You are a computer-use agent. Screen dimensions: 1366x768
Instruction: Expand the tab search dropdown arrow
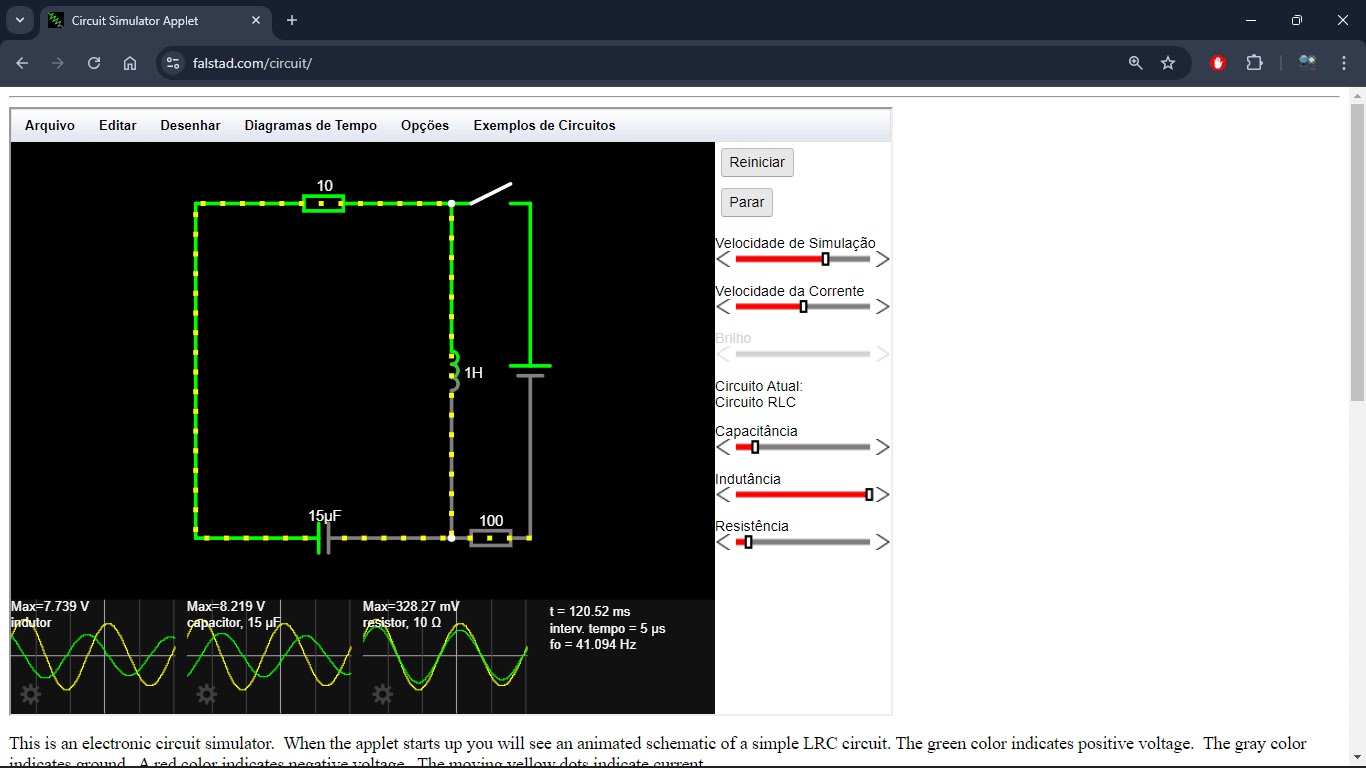[19, 20]
